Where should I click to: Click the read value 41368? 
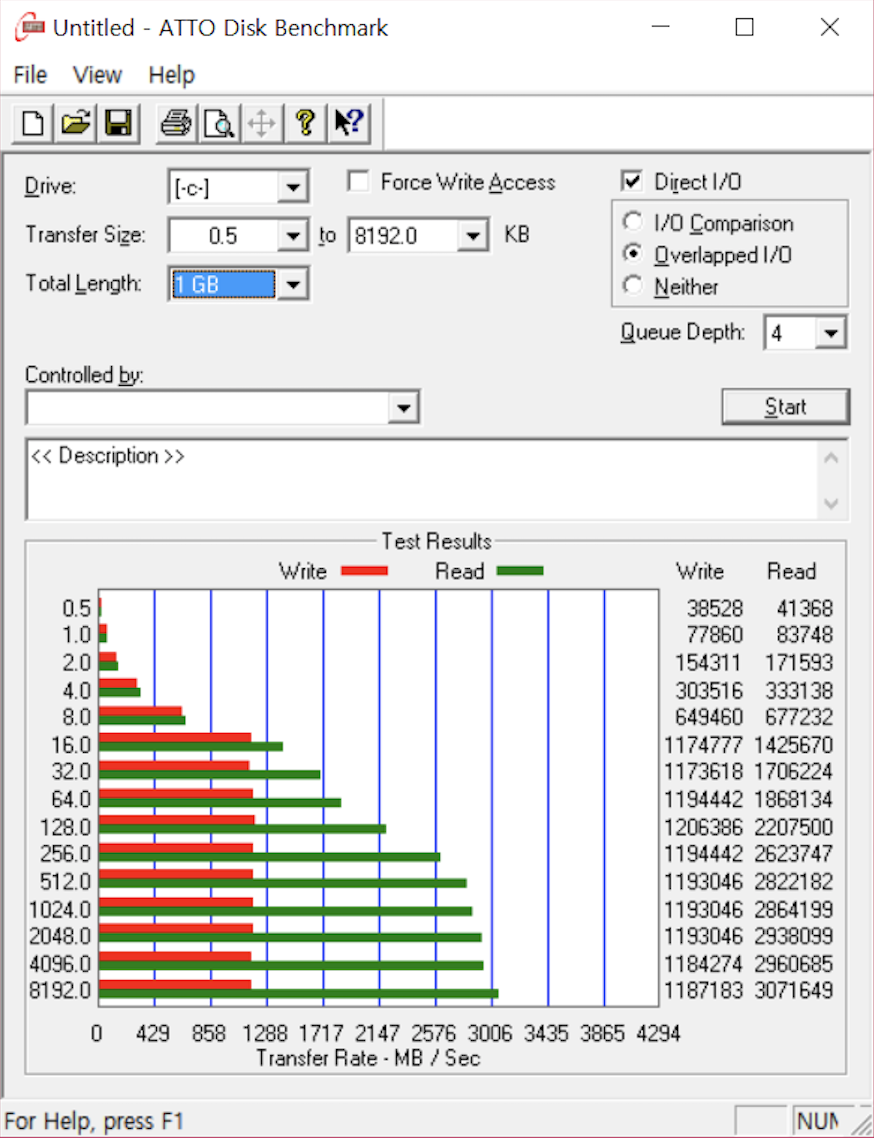pyautogui.click(x=804, y=608)
